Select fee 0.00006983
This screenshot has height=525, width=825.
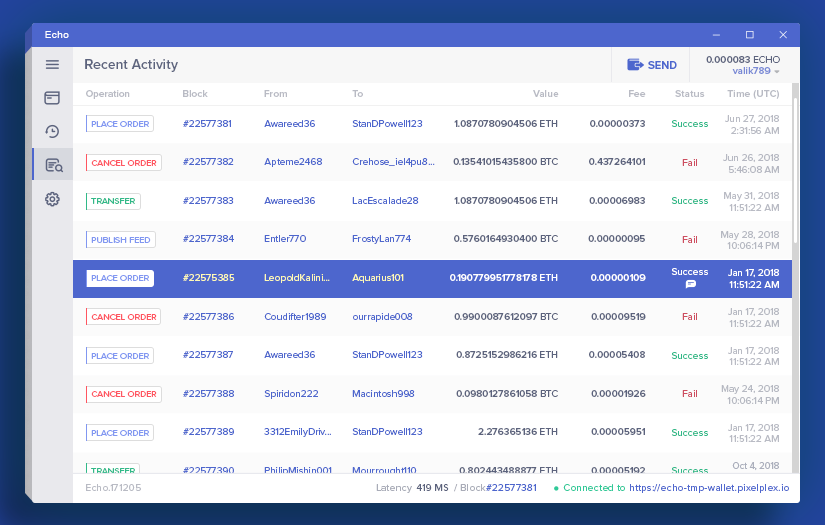click(x=617, y=200)
